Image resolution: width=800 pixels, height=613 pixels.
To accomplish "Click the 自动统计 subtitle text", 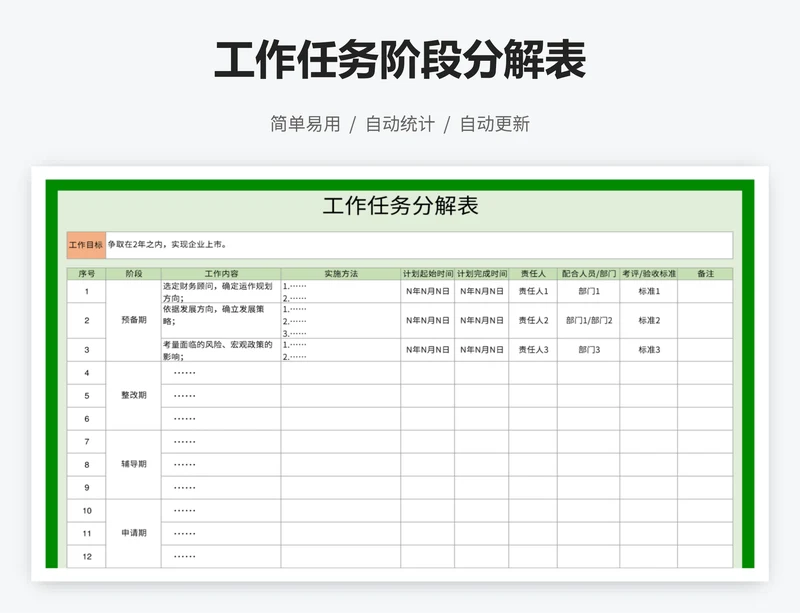I will (x=400, y=124).
